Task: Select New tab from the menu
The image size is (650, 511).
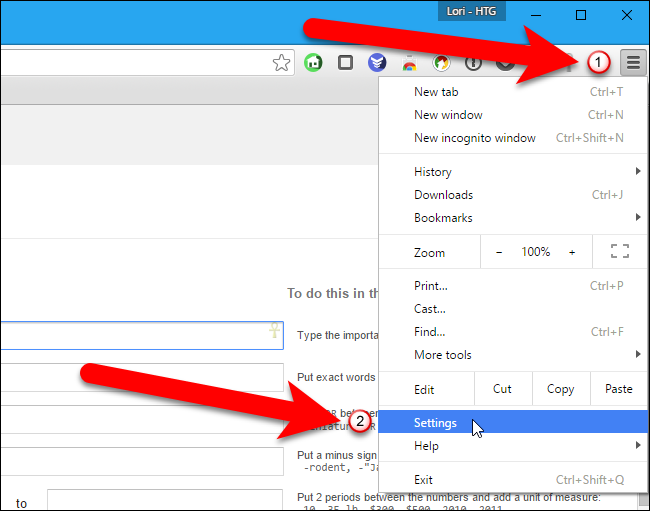Action: click(513, 92)
